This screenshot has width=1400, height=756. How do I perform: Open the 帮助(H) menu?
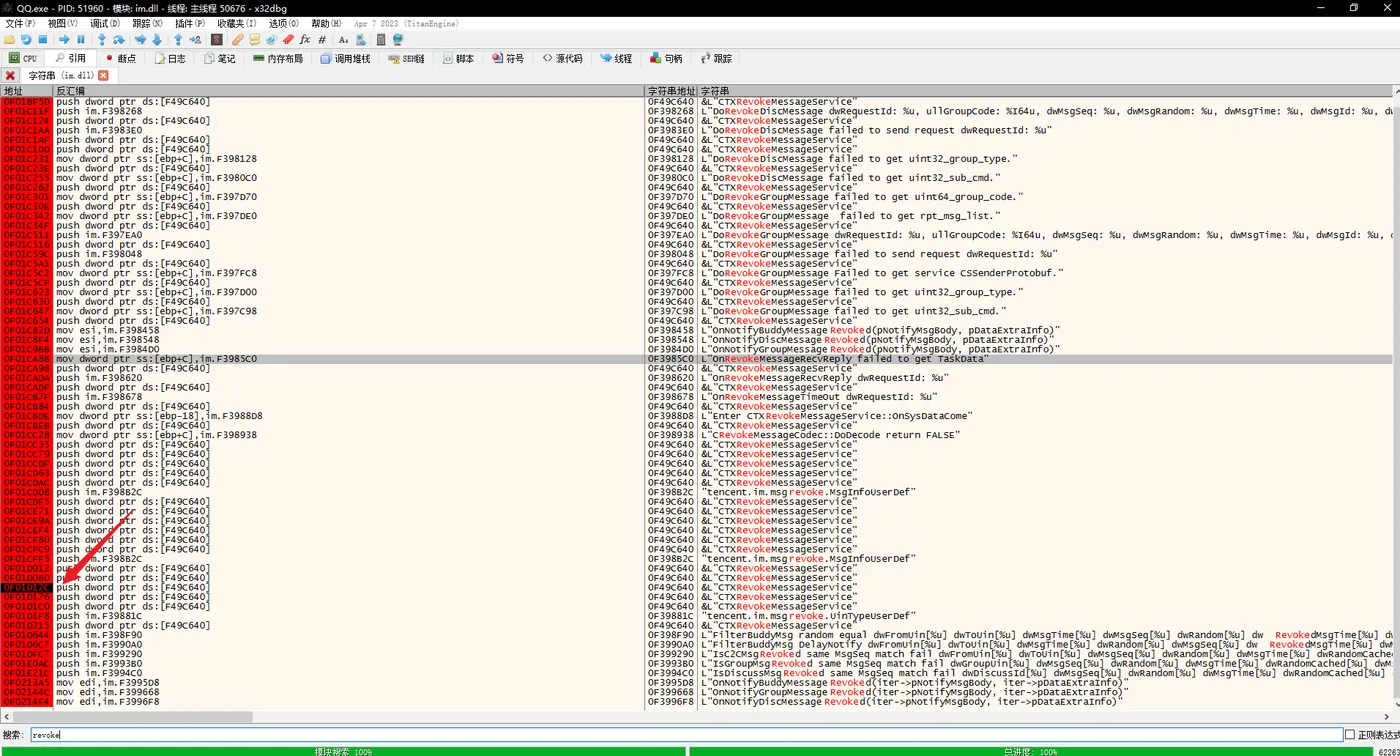tap(326, 23)
